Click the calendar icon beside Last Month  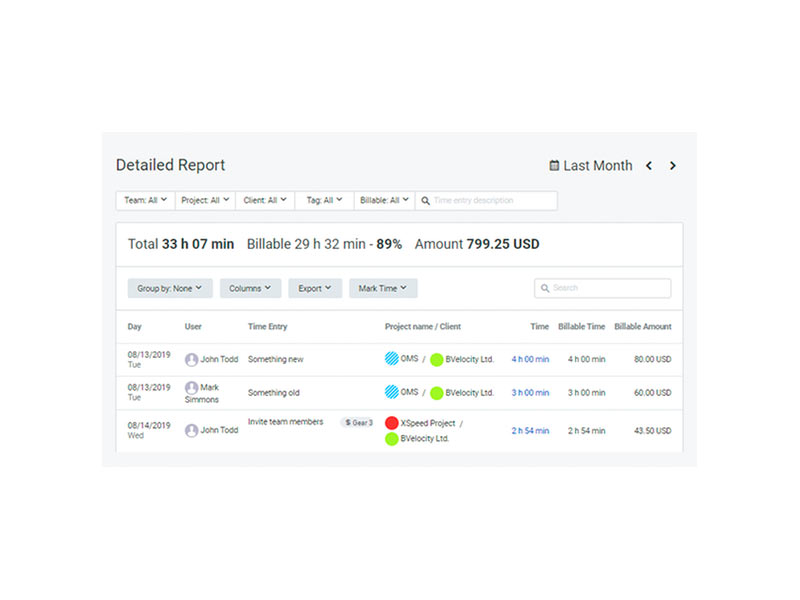555,166
